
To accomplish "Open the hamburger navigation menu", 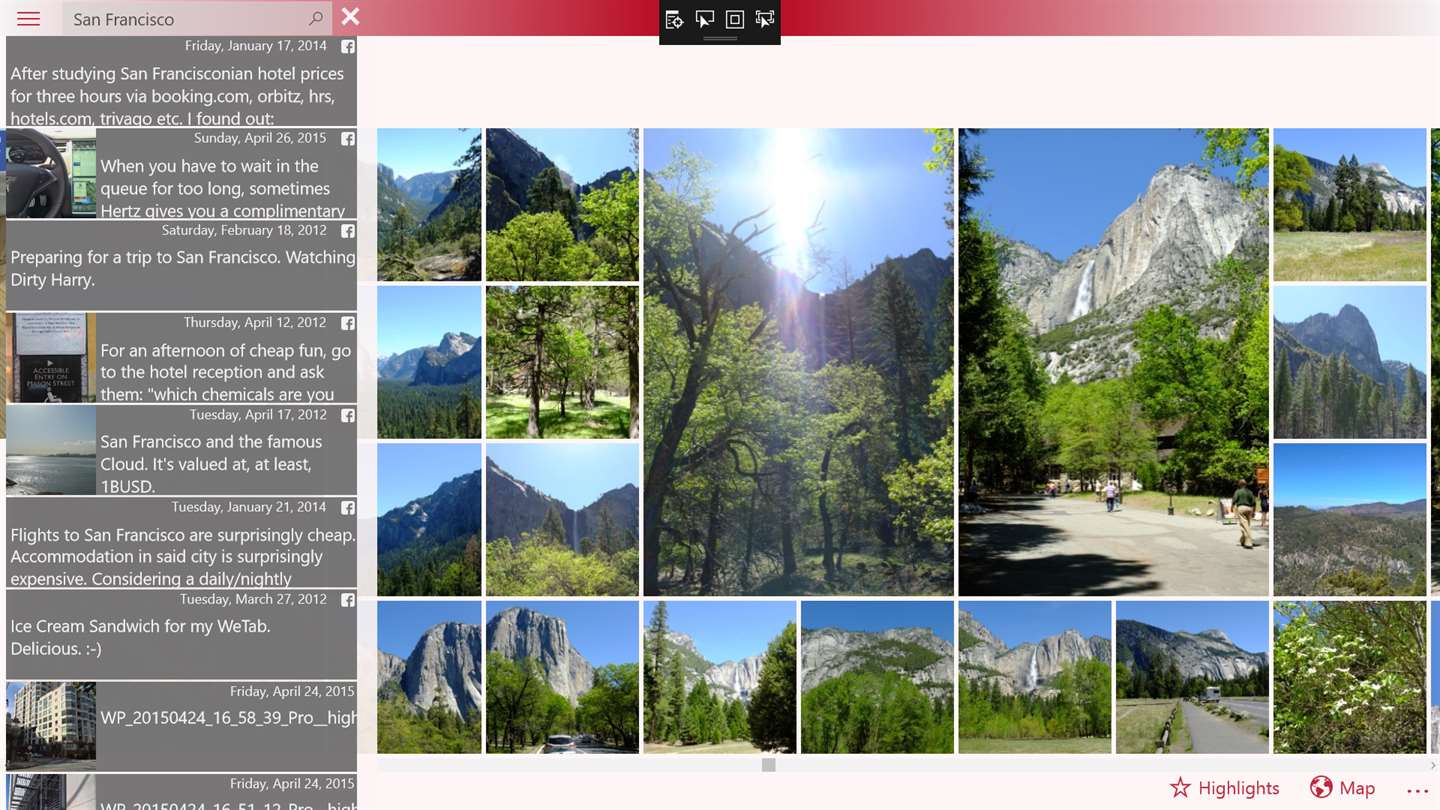I will (x=29, y=19).
